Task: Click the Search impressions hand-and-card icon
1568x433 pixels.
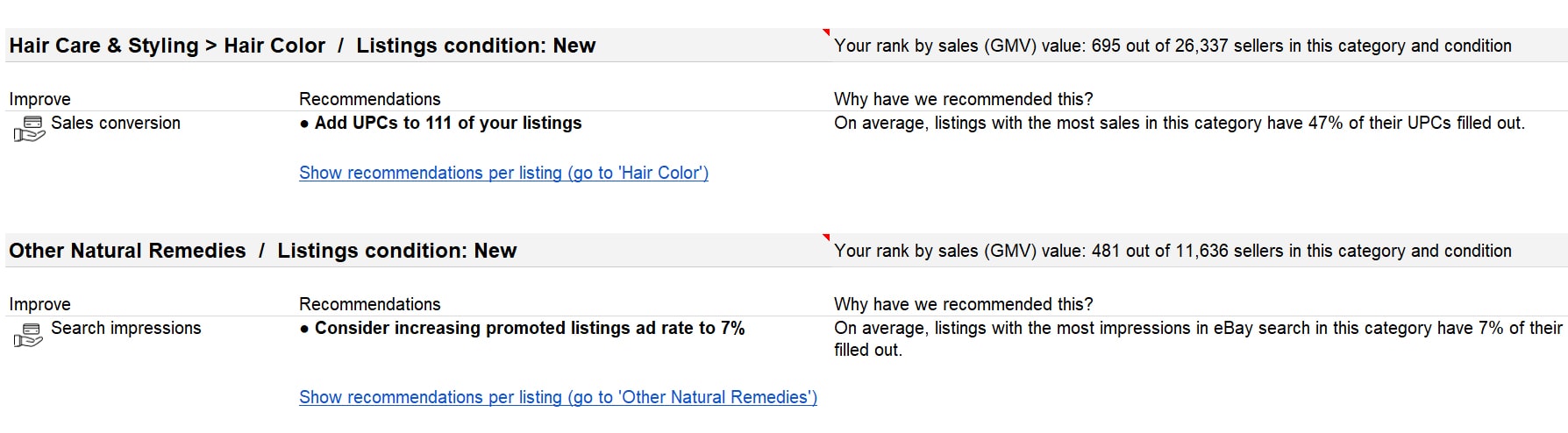Action: [29, 334]
